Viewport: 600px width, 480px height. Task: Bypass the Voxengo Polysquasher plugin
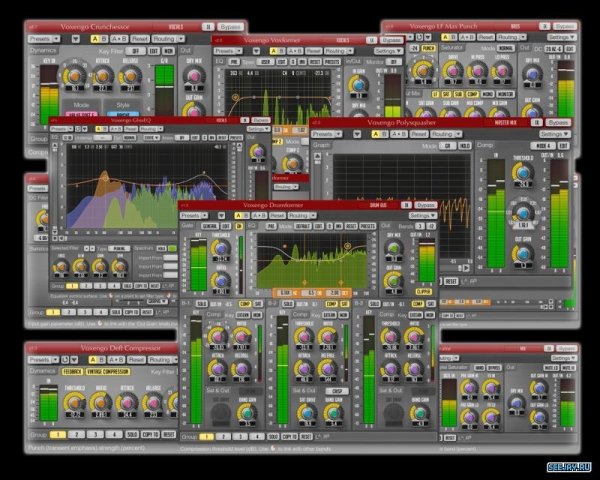click(x=558, y=122)
